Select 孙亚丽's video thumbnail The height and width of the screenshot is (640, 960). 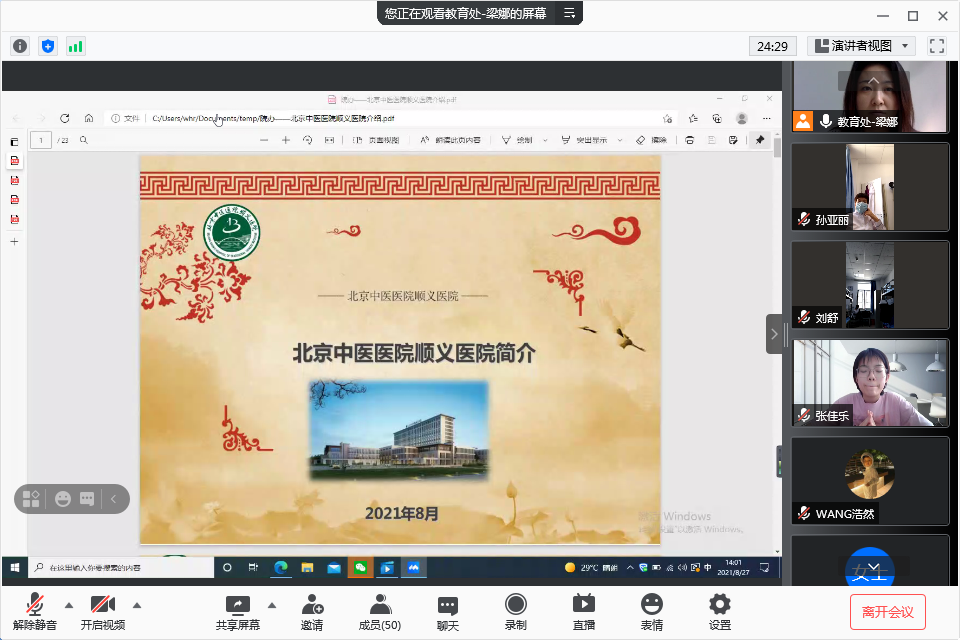click(x=870, y=187)
